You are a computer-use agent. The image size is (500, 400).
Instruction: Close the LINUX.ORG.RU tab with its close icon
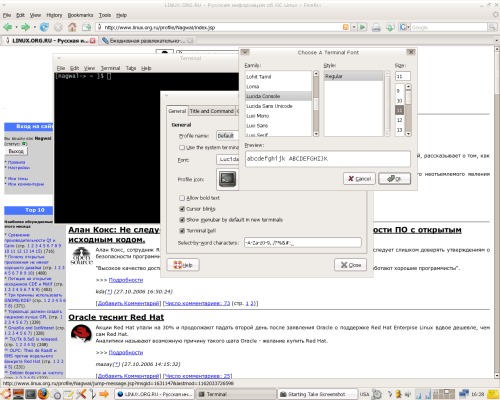92,41
